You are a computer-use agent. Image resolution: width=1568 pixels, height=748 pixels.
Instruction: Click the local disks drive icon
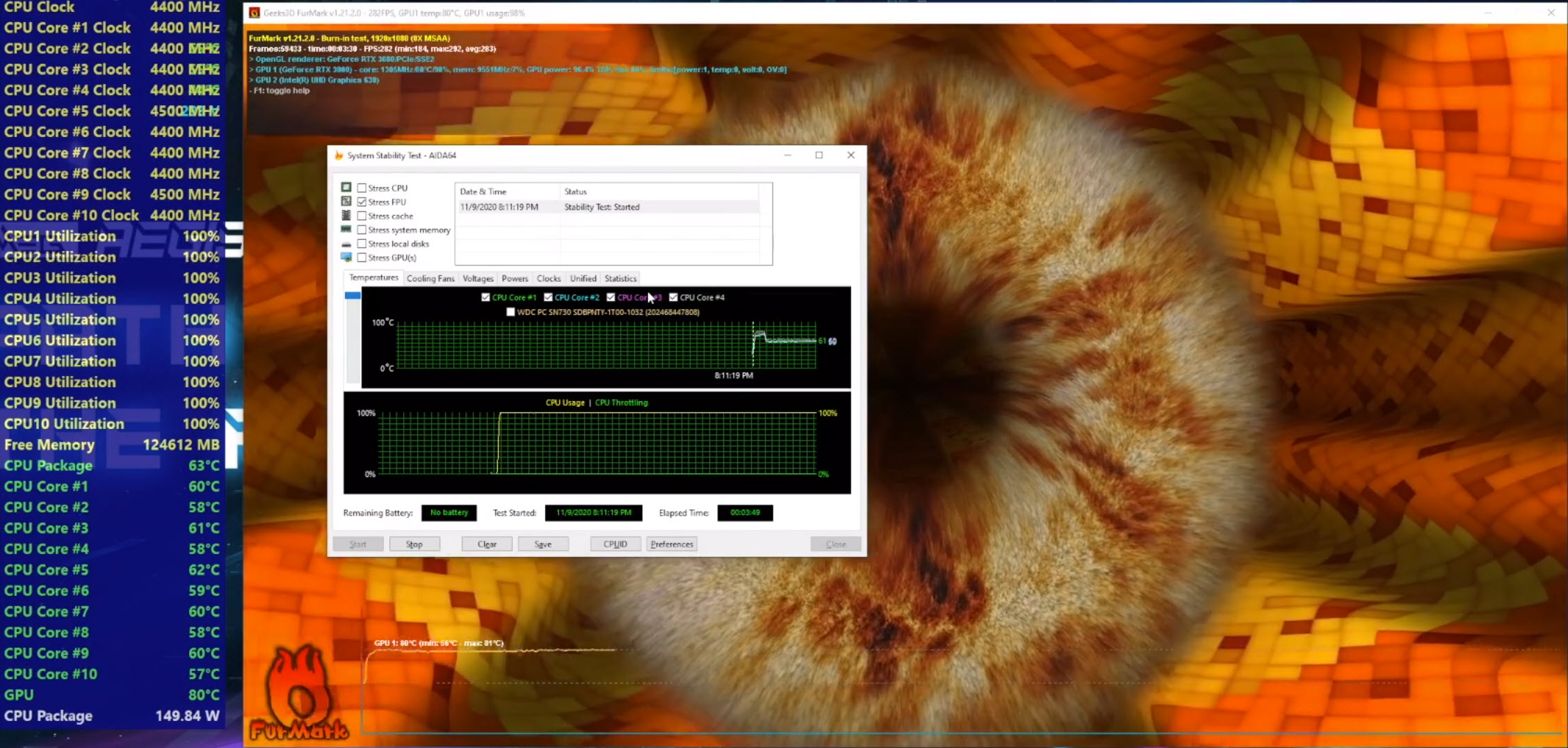pos(346,244)
